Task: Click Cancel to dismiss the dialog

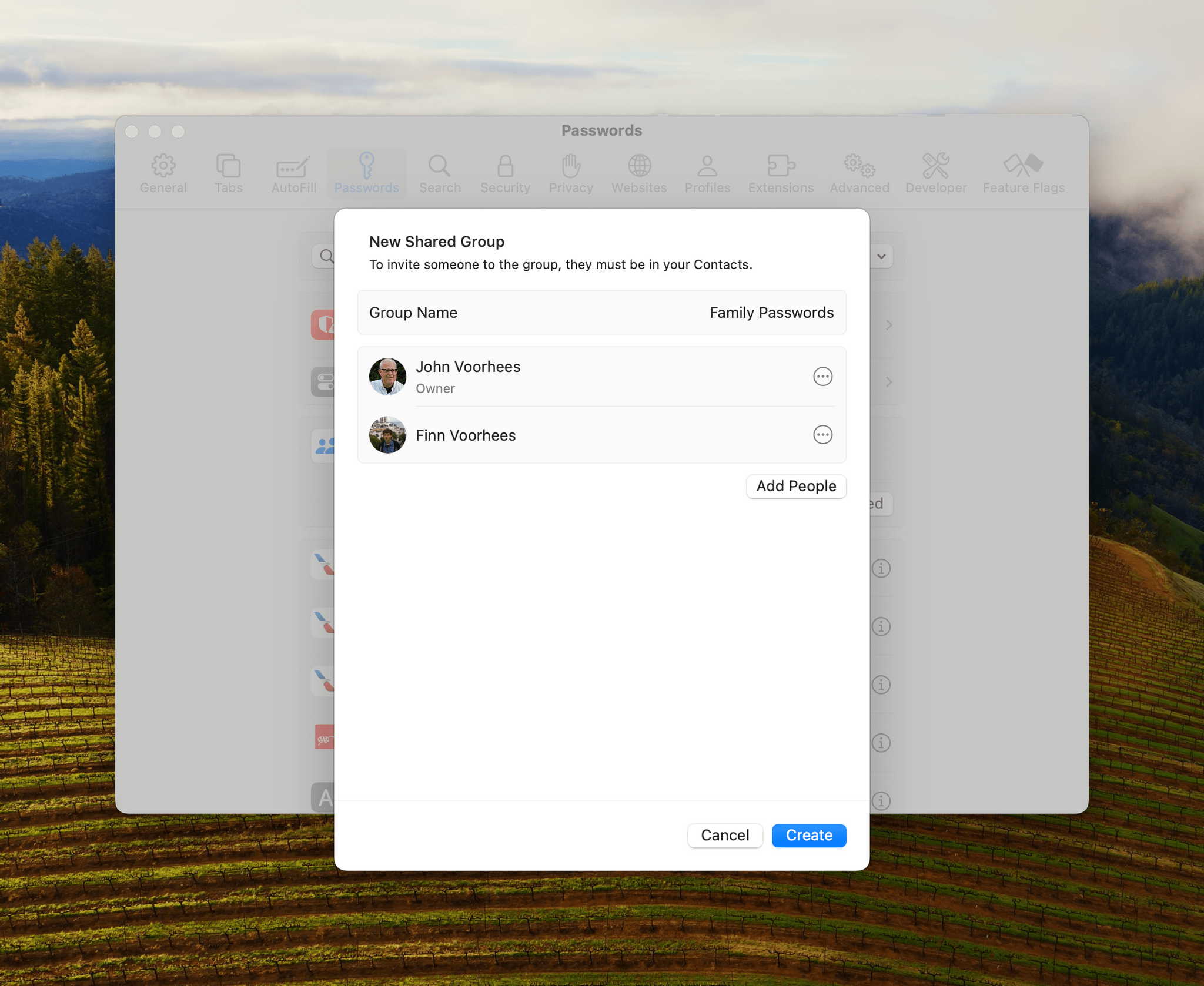Action: [725, 835]
